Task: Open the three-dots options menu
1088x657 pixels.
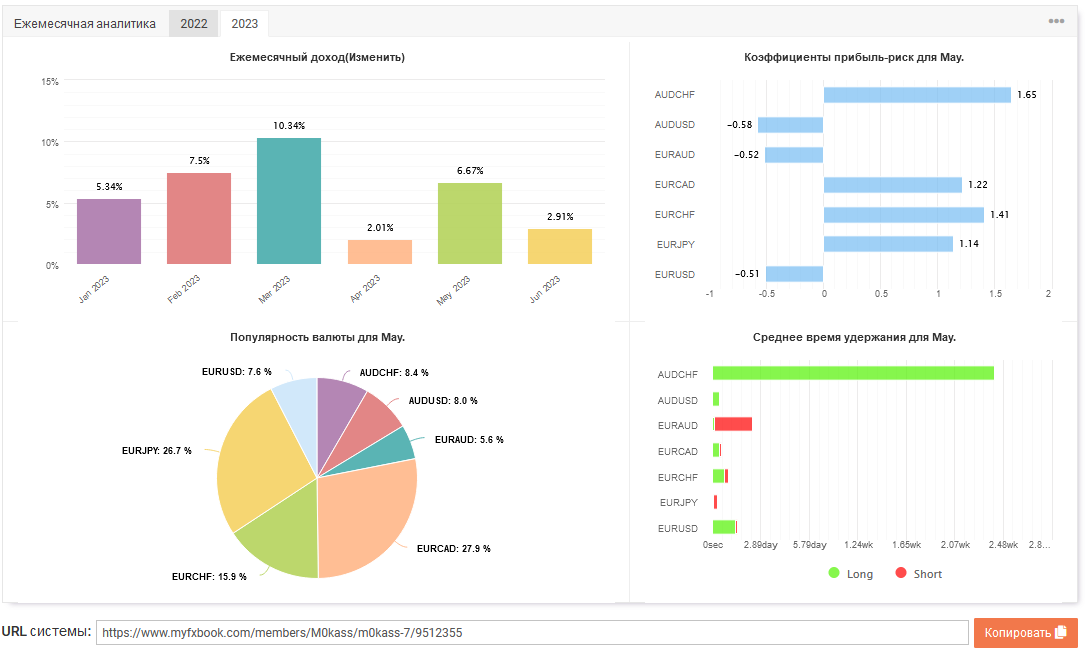Action: [x=1055, y=21]
